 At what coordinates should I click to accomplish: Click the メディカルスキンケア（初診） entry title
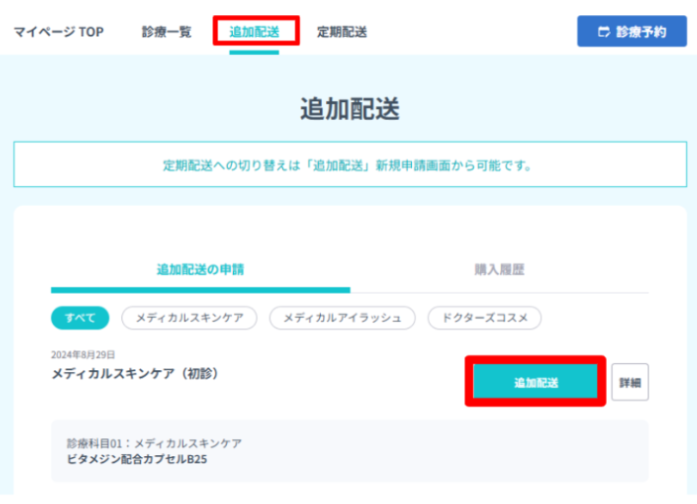tap(136, 373)
